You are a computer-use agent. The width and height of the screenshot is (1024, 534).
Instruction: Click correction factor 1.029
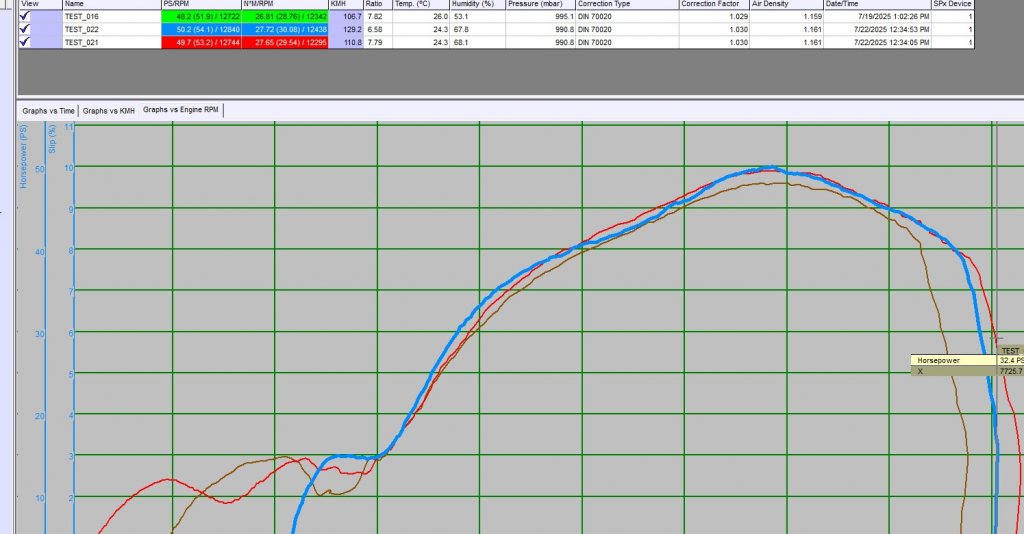point(739,16)
